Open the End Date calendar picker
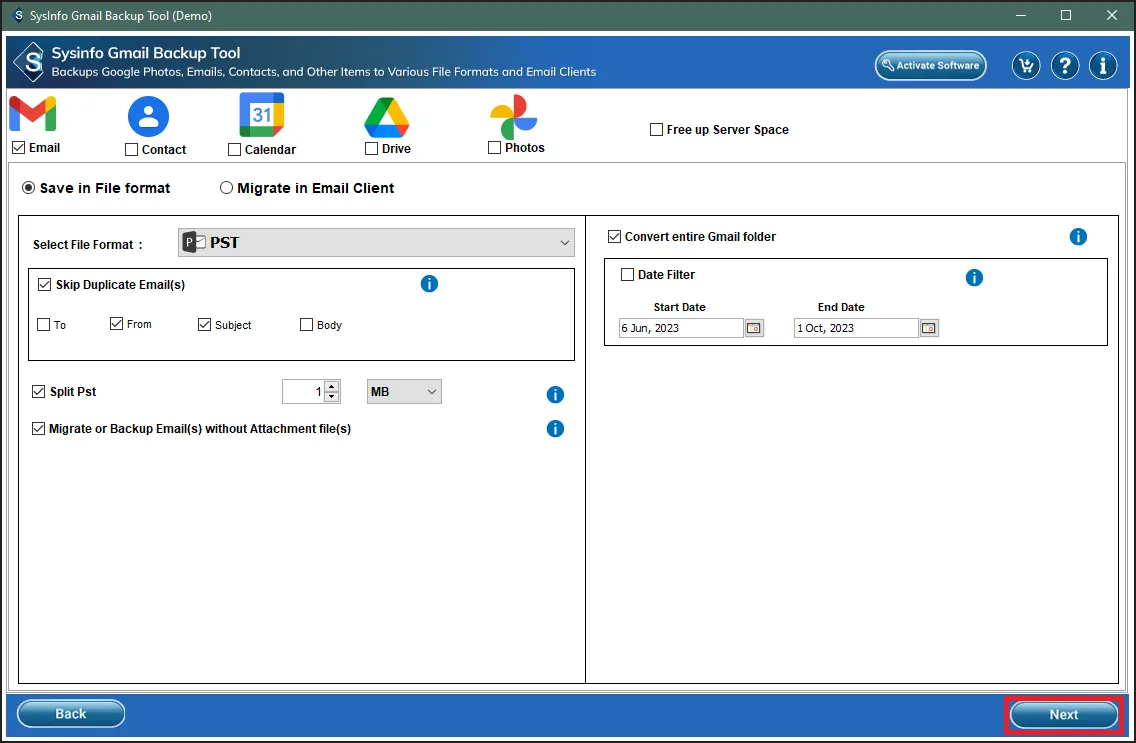Image resolution: width=1136 pixels, height=743 pixels. (929, 328)
